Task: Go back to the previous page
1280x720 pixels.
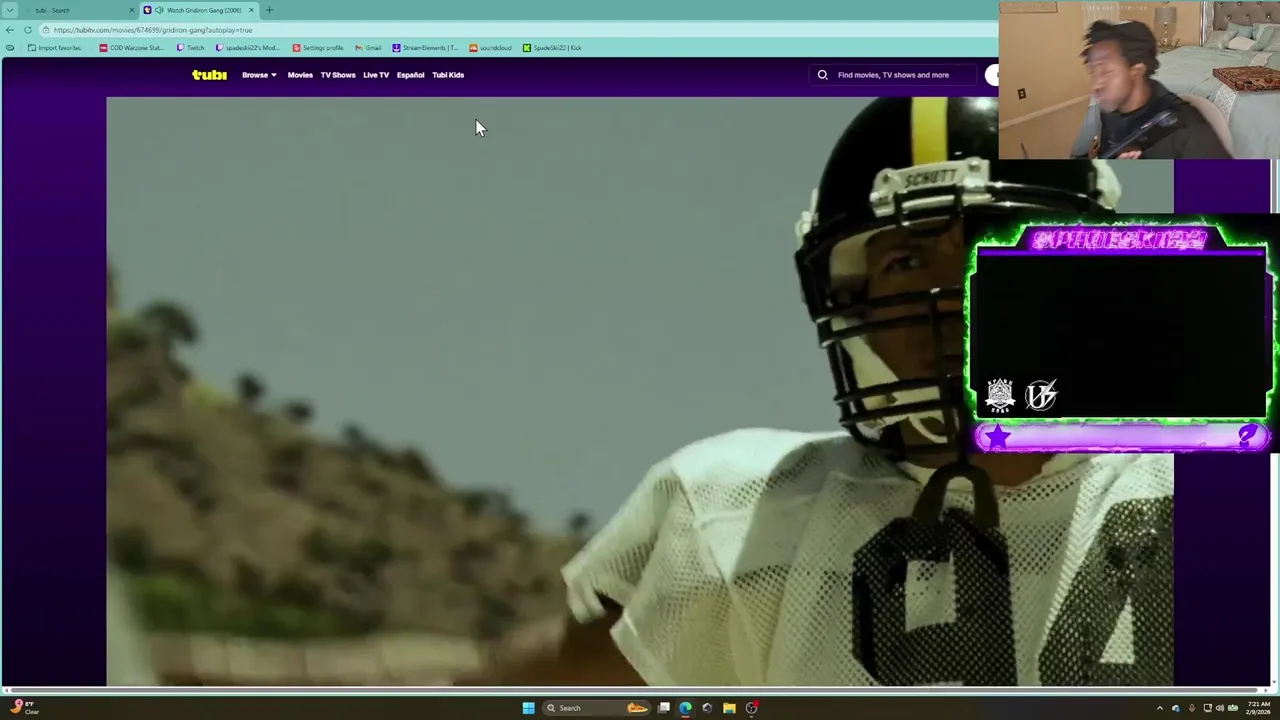Action: pyautogui.click(x=10, y=30)
